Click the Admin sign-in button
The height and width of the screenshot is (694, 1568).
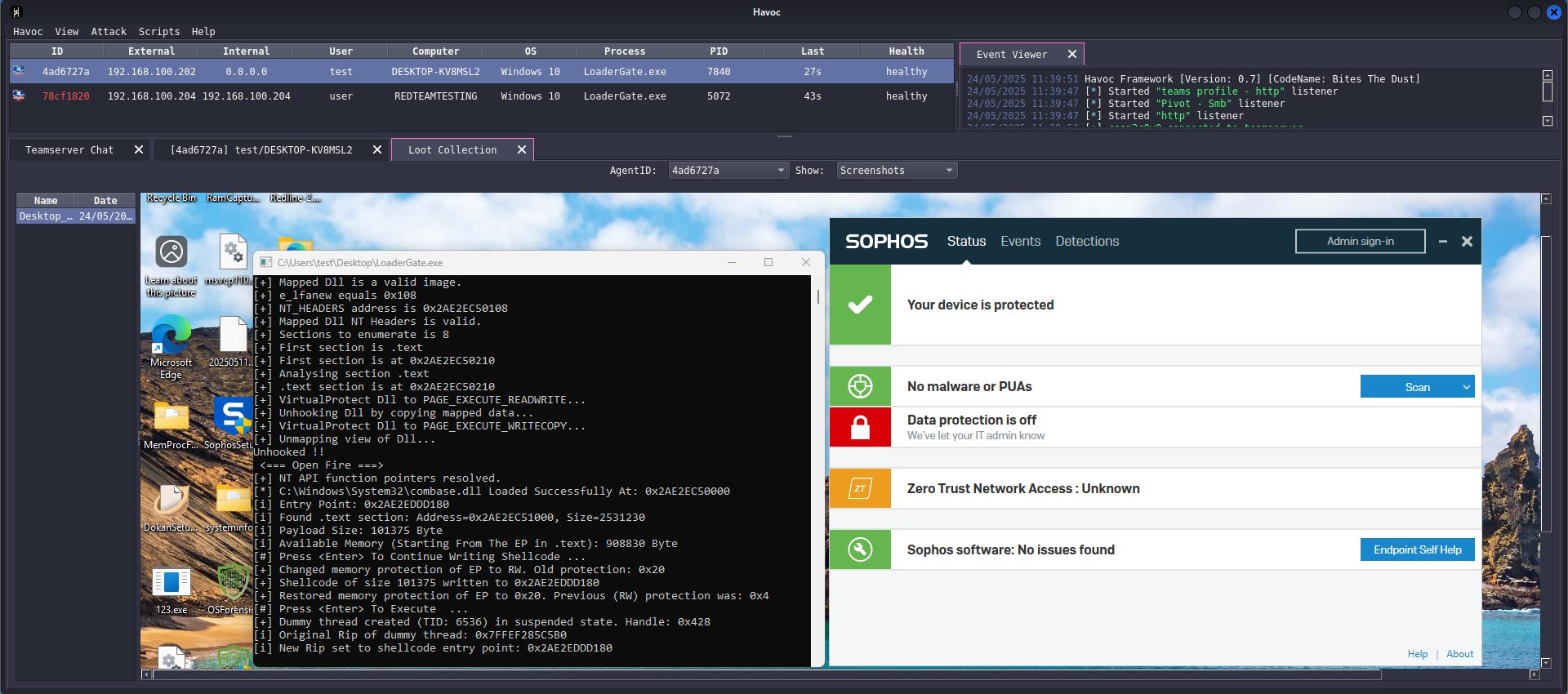pos(1360,241)
